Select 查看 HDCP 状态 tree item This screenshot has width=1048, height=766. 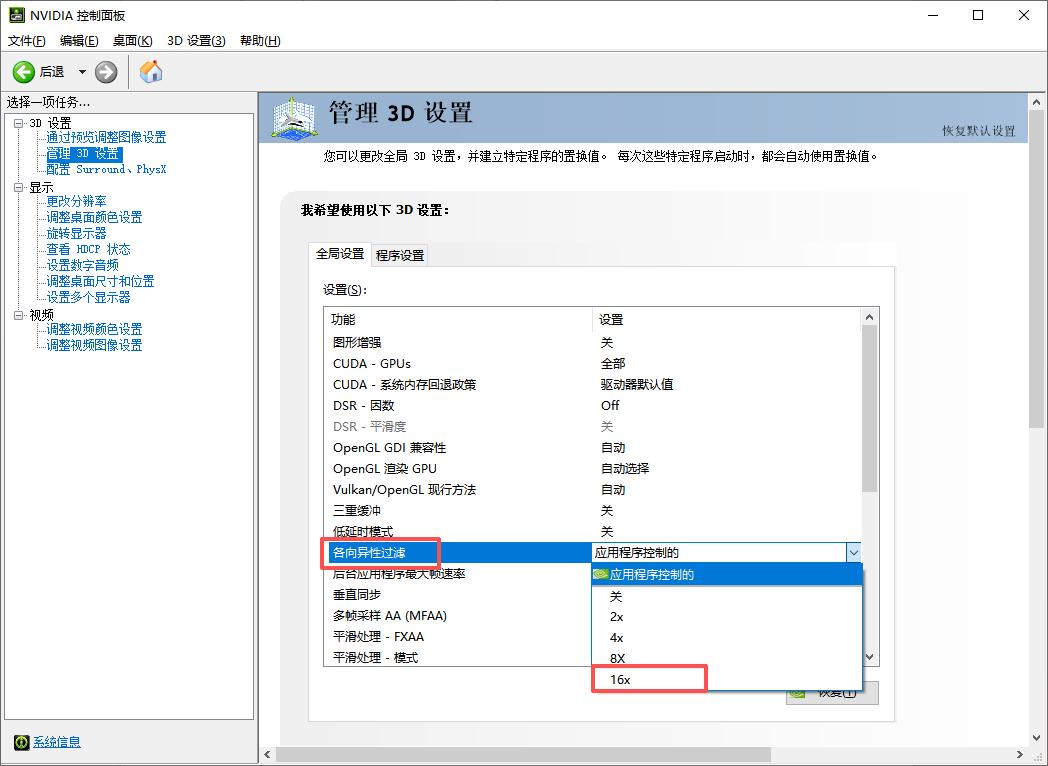tap(88, 249)
